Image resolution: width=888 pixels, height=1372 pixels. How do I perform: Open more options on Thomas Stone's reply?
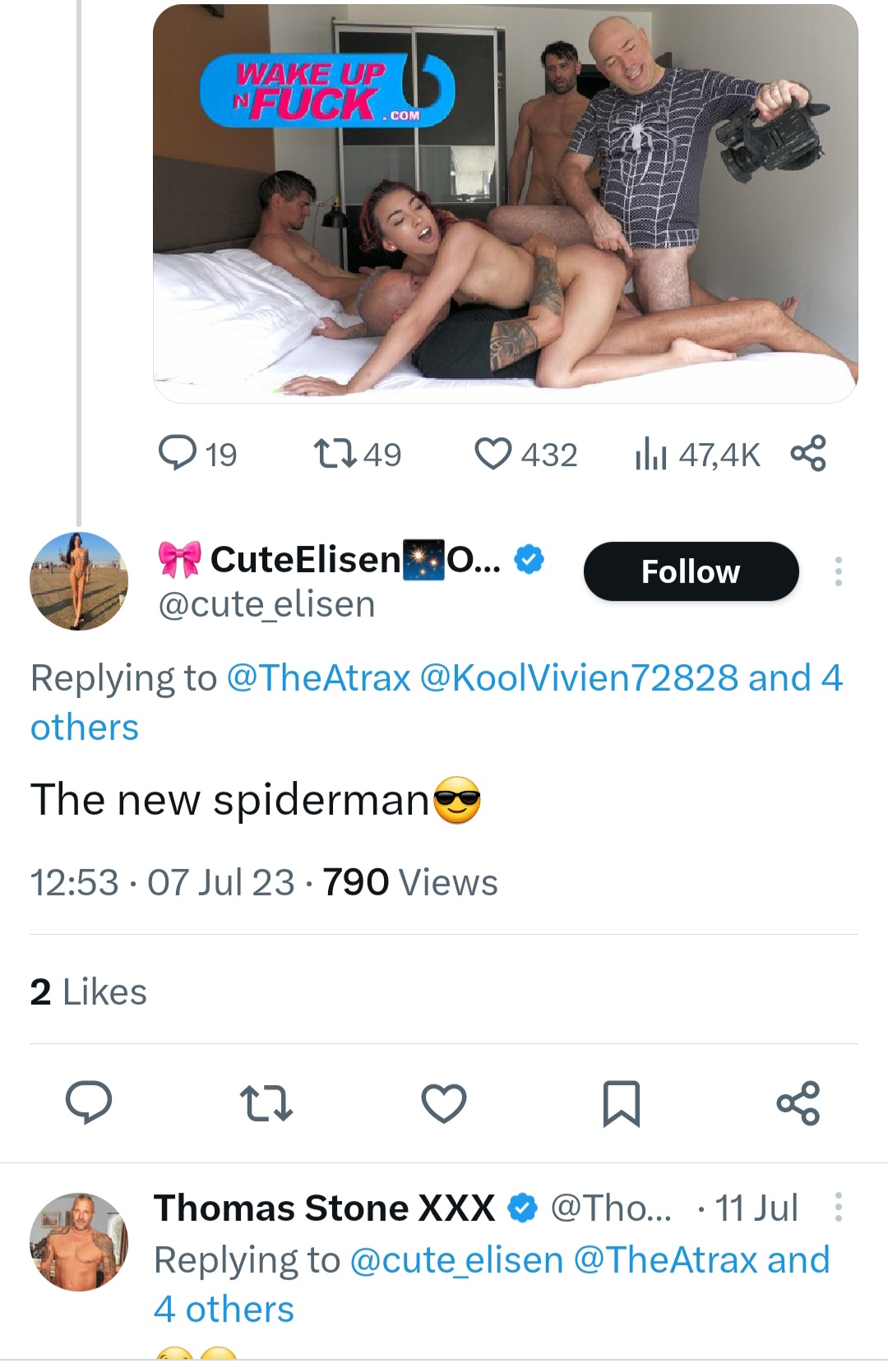pos(838,1207)
